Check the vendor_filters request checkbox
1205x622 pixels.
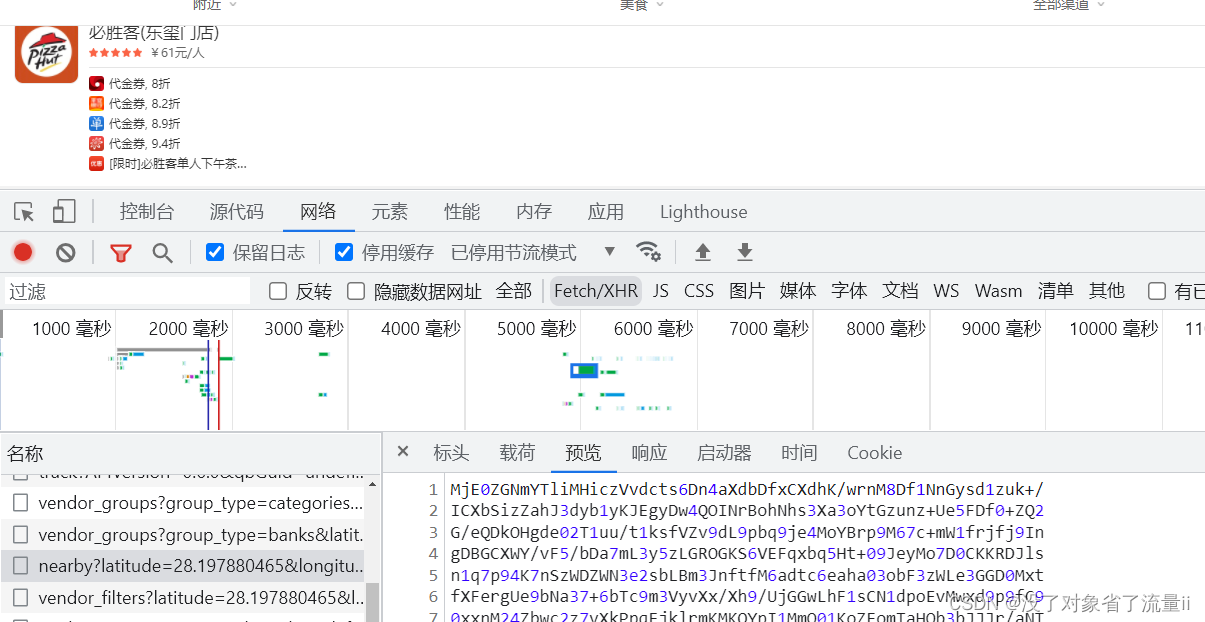point(20,598)
